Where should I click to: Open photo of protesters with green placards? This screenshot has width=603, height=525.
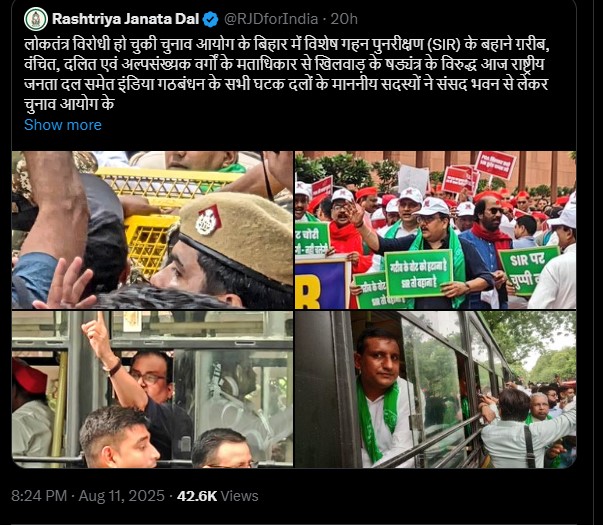coord(435,230)
